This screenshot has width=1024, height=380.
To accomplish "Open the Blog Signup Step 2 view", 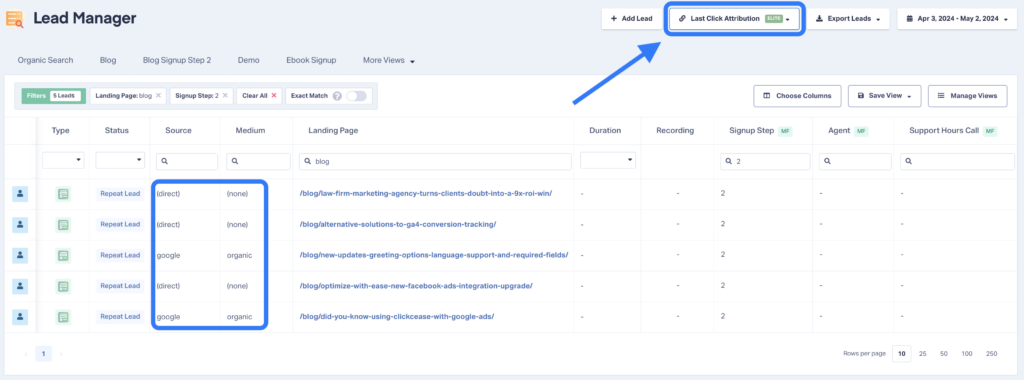I will pyautogui.click(x=177, y=60).
